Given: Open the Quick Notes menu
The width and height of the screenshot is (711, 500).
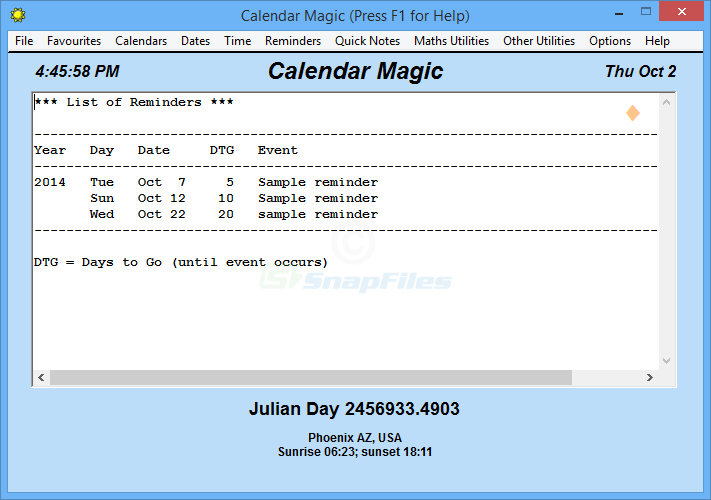Looking at the screenshot, I should 367,41.
